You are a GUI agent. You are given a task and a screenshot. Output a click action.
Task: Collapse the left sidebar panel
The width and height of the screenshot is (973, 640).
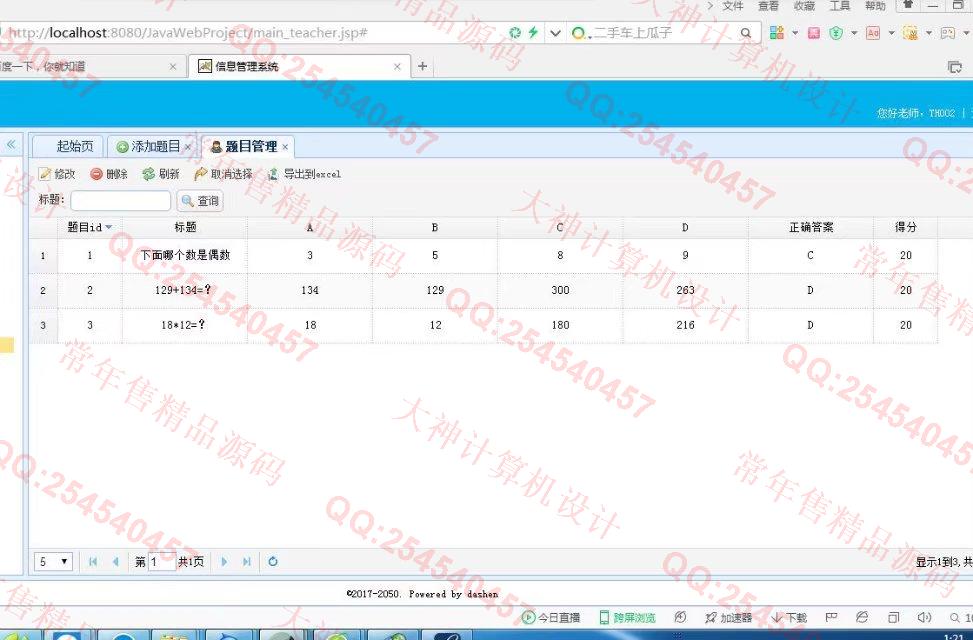(11, 145)
